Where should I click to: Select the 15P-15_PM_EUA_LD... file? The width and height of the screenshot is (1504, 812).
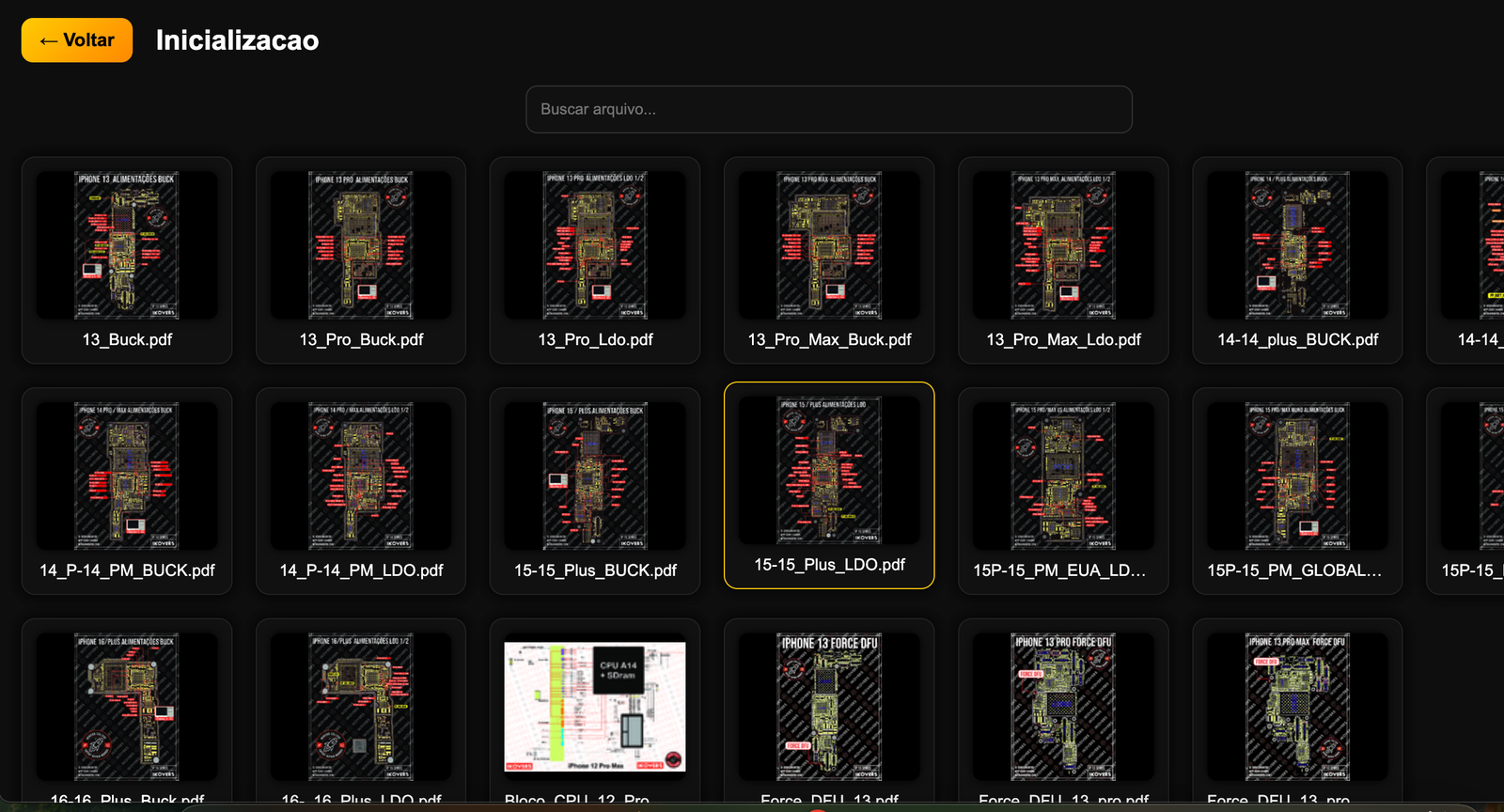[1063, 491]
